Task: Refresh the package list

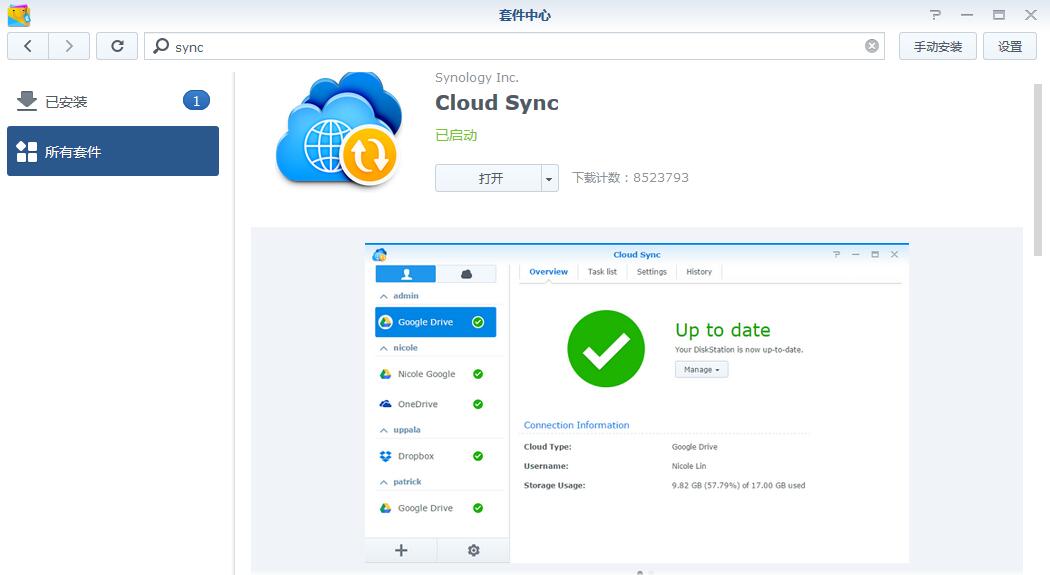Action: pyautogui.click(x=117, y=46)
